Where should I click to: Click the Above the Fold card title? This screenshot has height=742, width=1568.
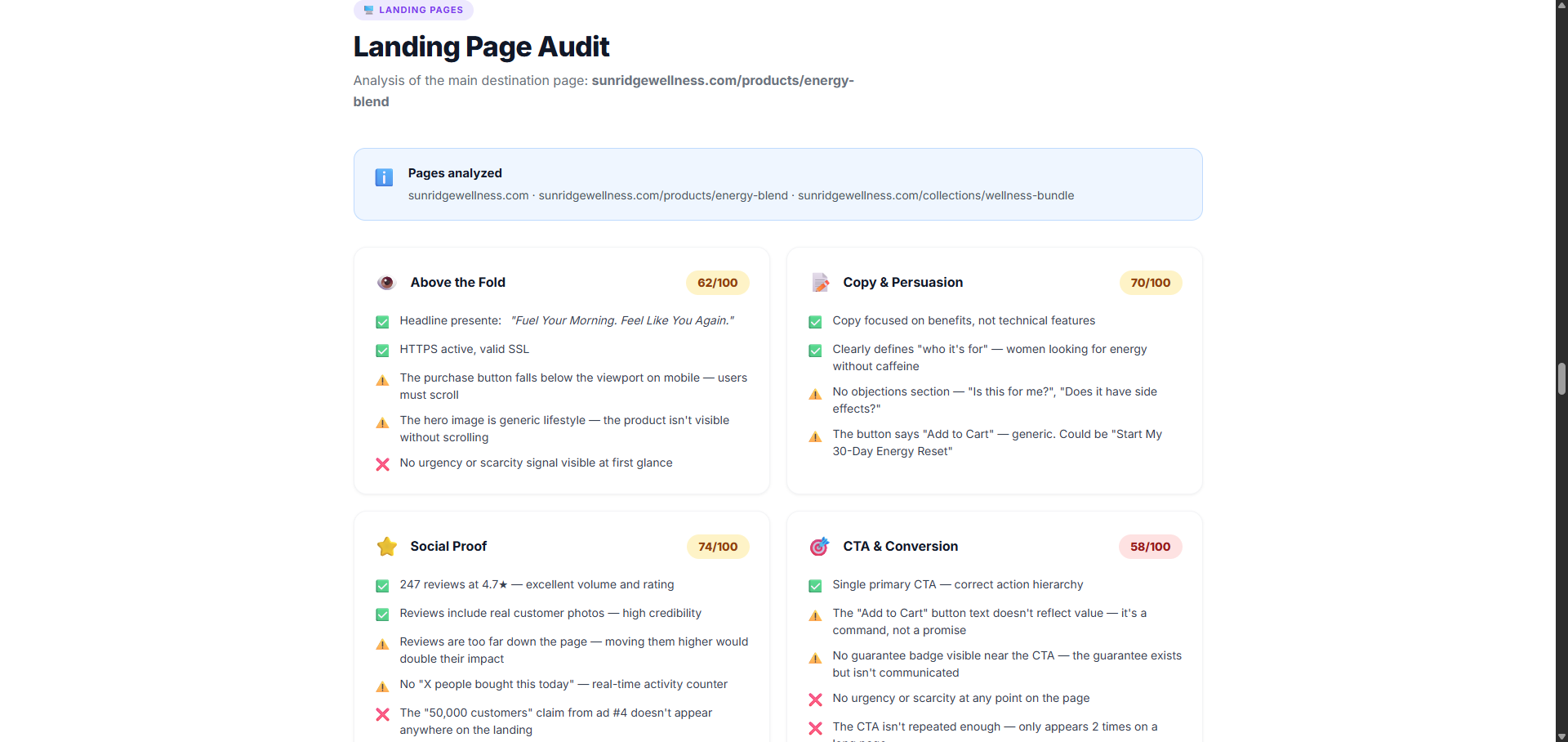tap(458, 283)
